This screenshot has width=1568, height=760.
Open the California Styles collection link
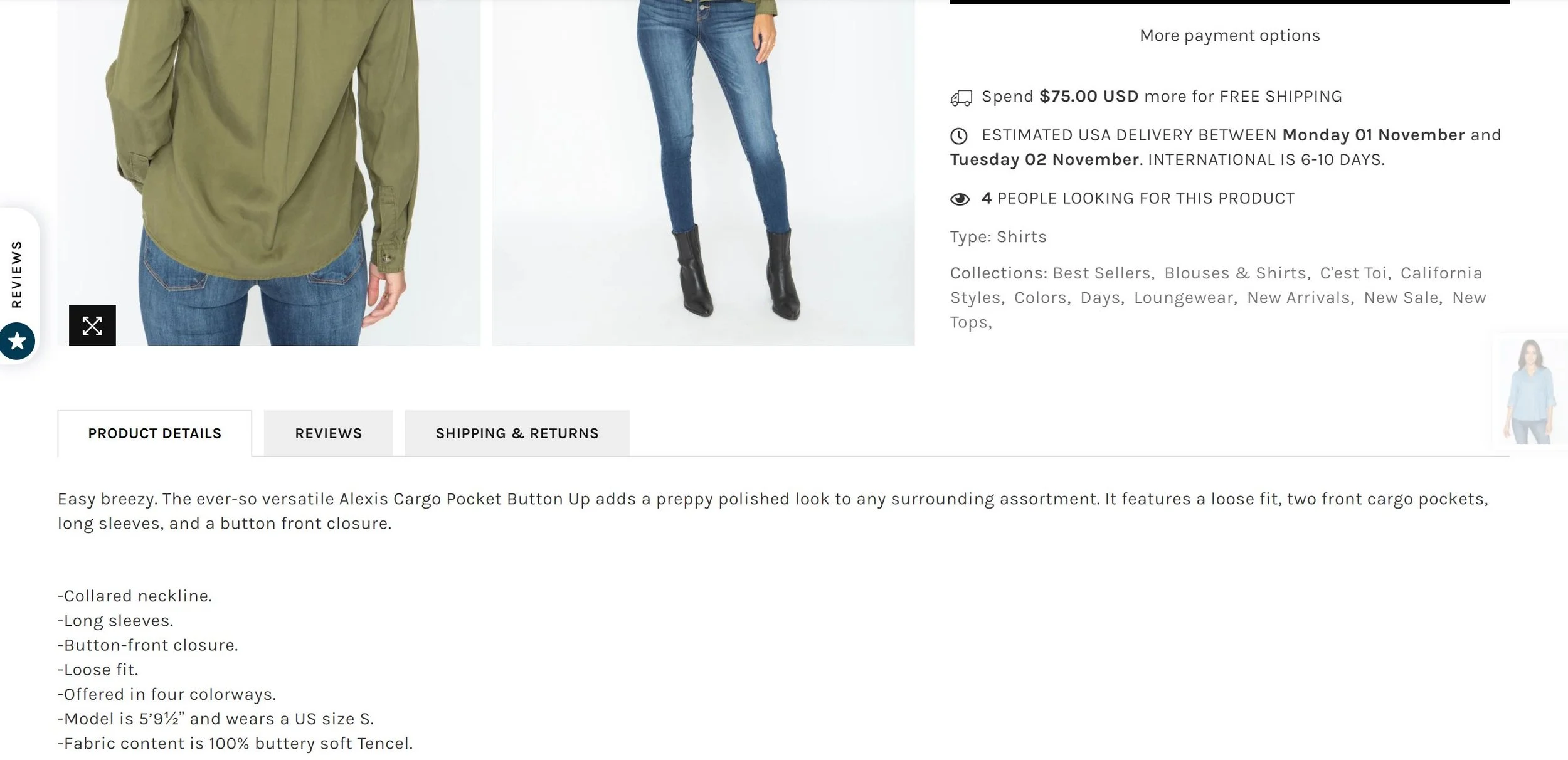(1216, 285)
